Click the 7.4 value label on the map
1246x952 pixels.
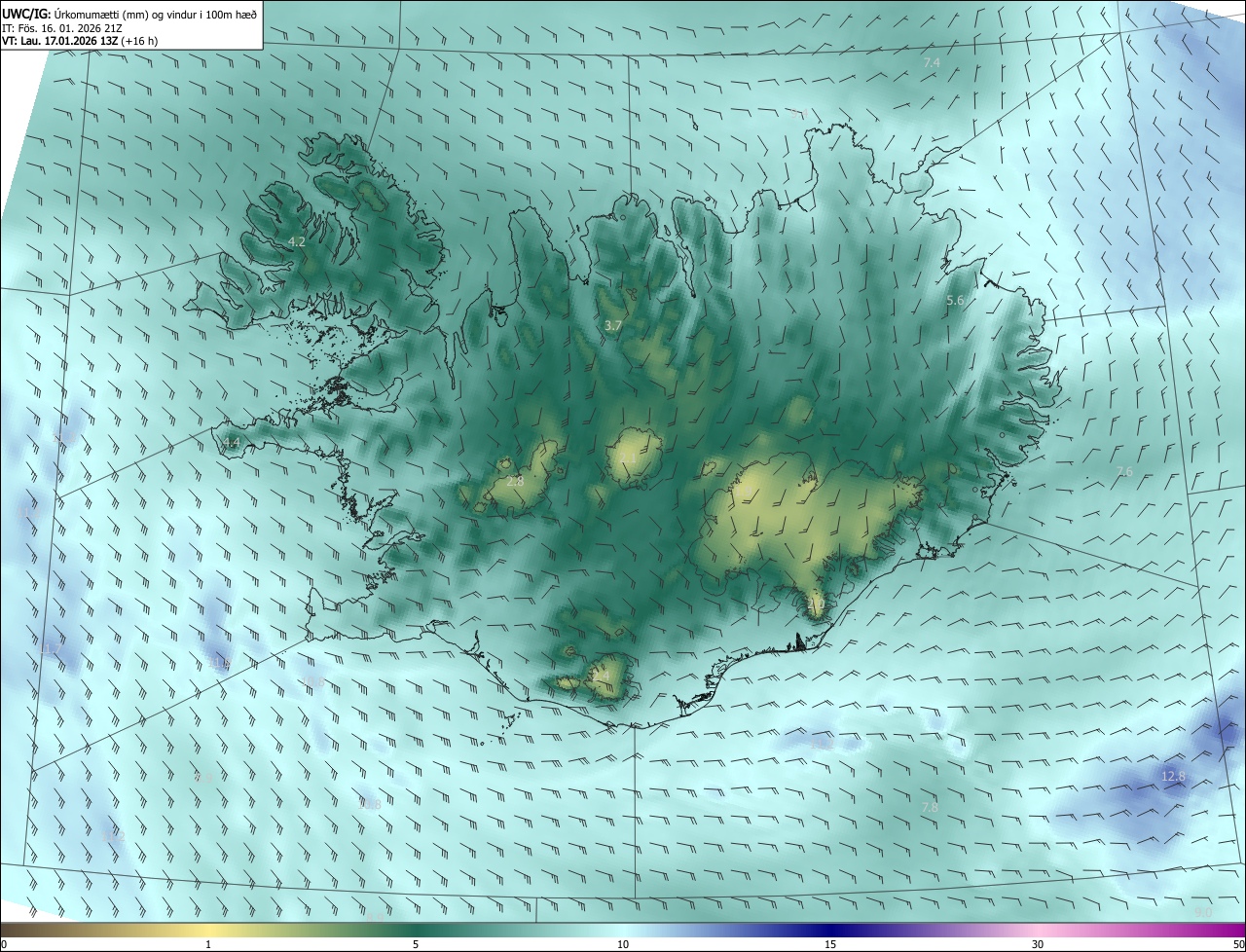932,62
